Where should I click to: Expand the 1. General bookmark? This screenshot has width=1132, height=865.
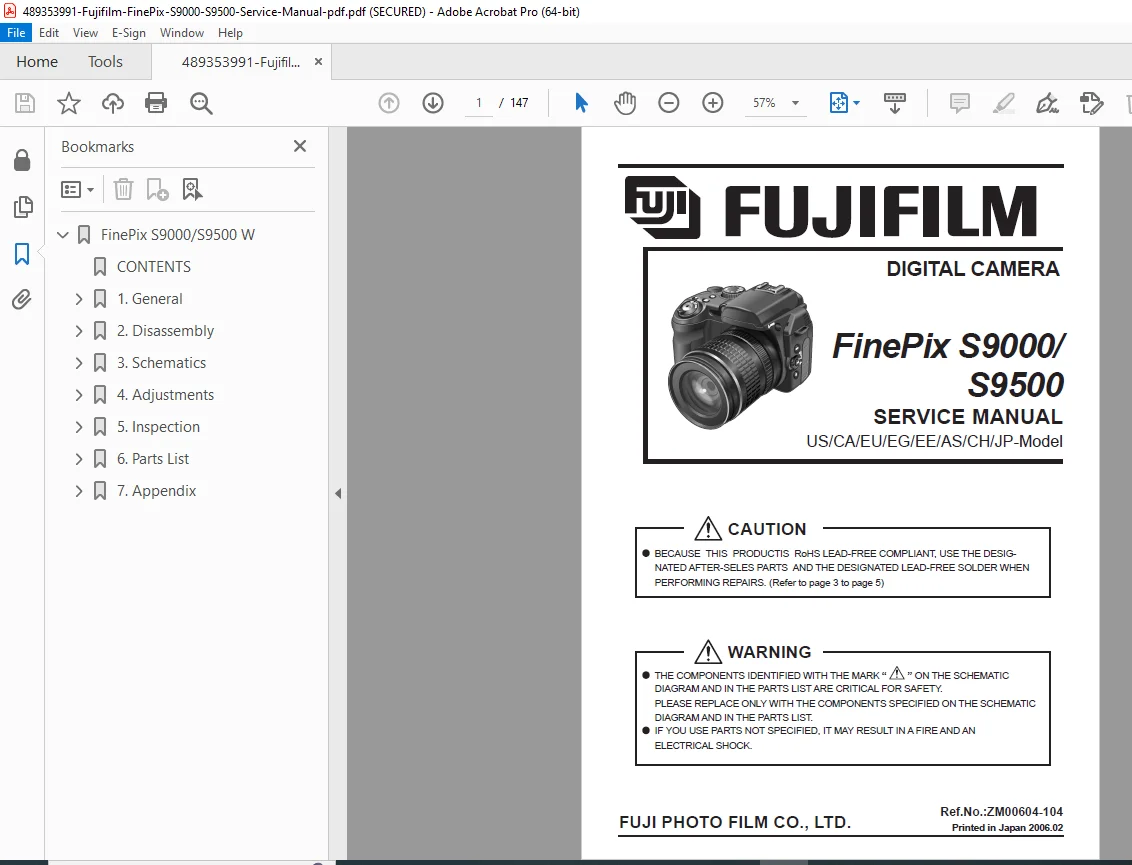[x=79, y=299]
